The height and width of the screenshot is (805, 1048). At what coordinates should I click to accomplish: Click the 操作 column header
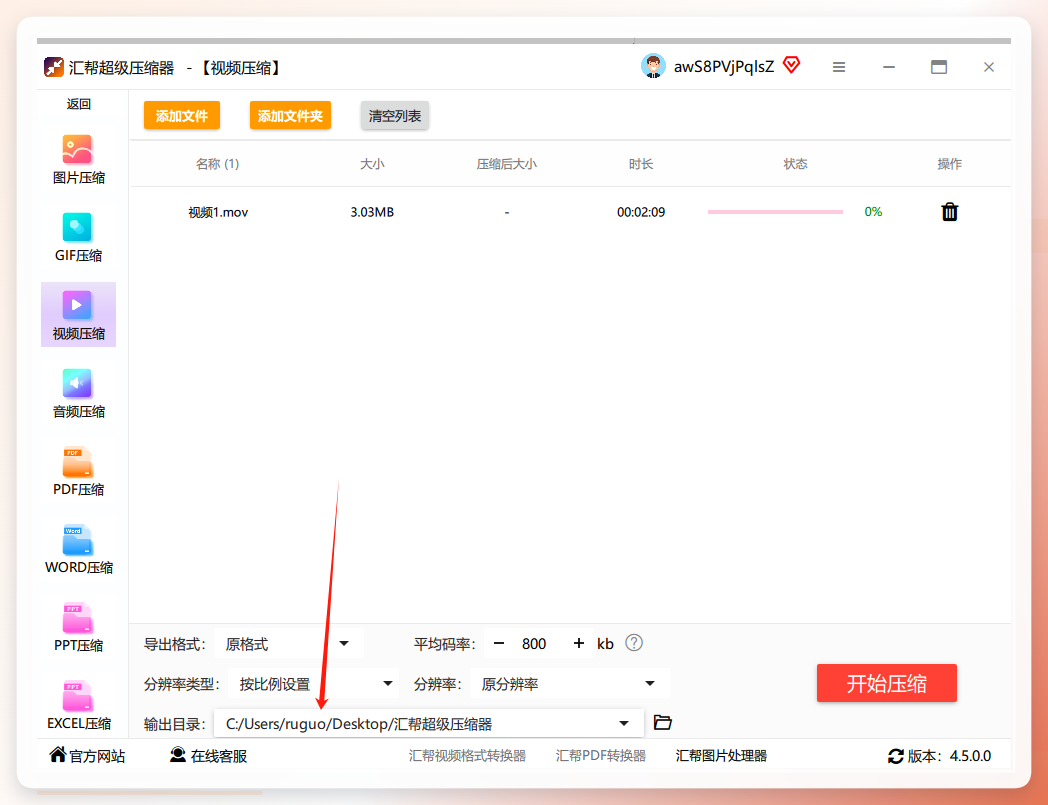coord(949,164)
